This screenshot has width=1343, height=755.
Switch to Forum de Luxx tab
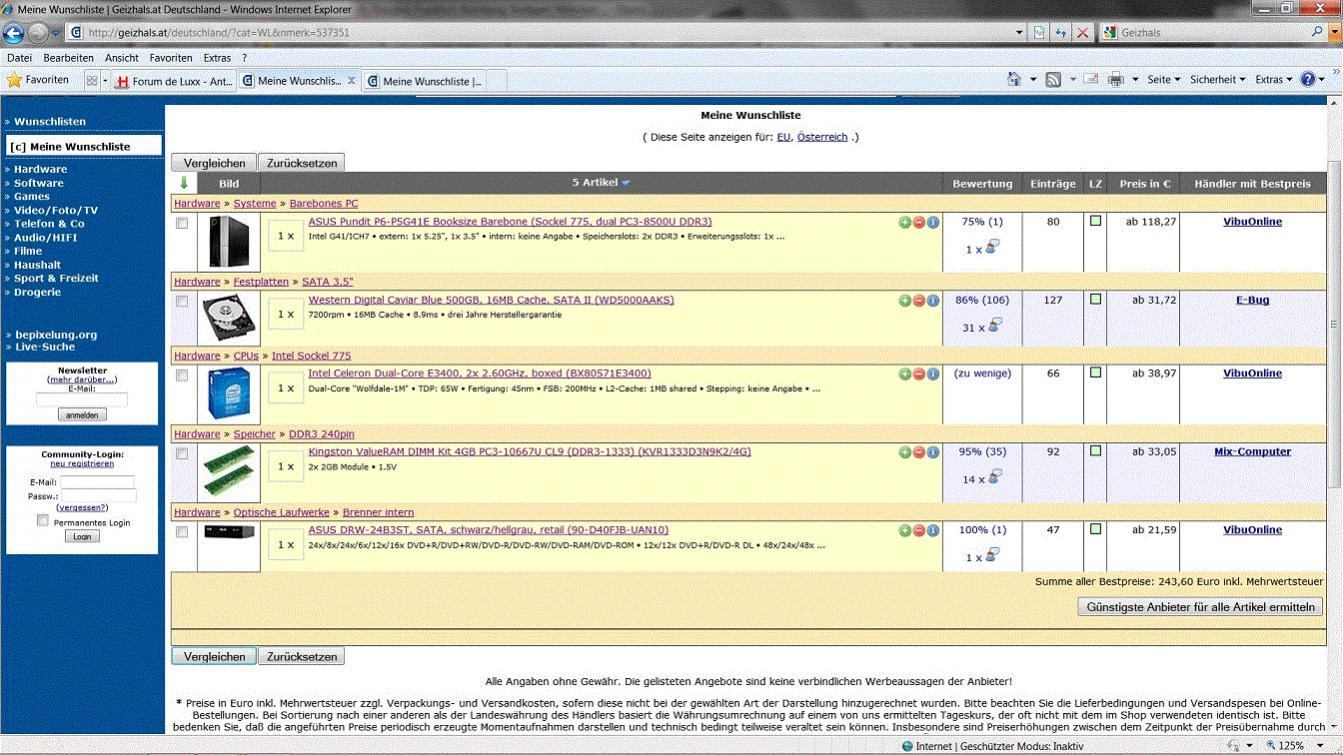tap(174, 81)
